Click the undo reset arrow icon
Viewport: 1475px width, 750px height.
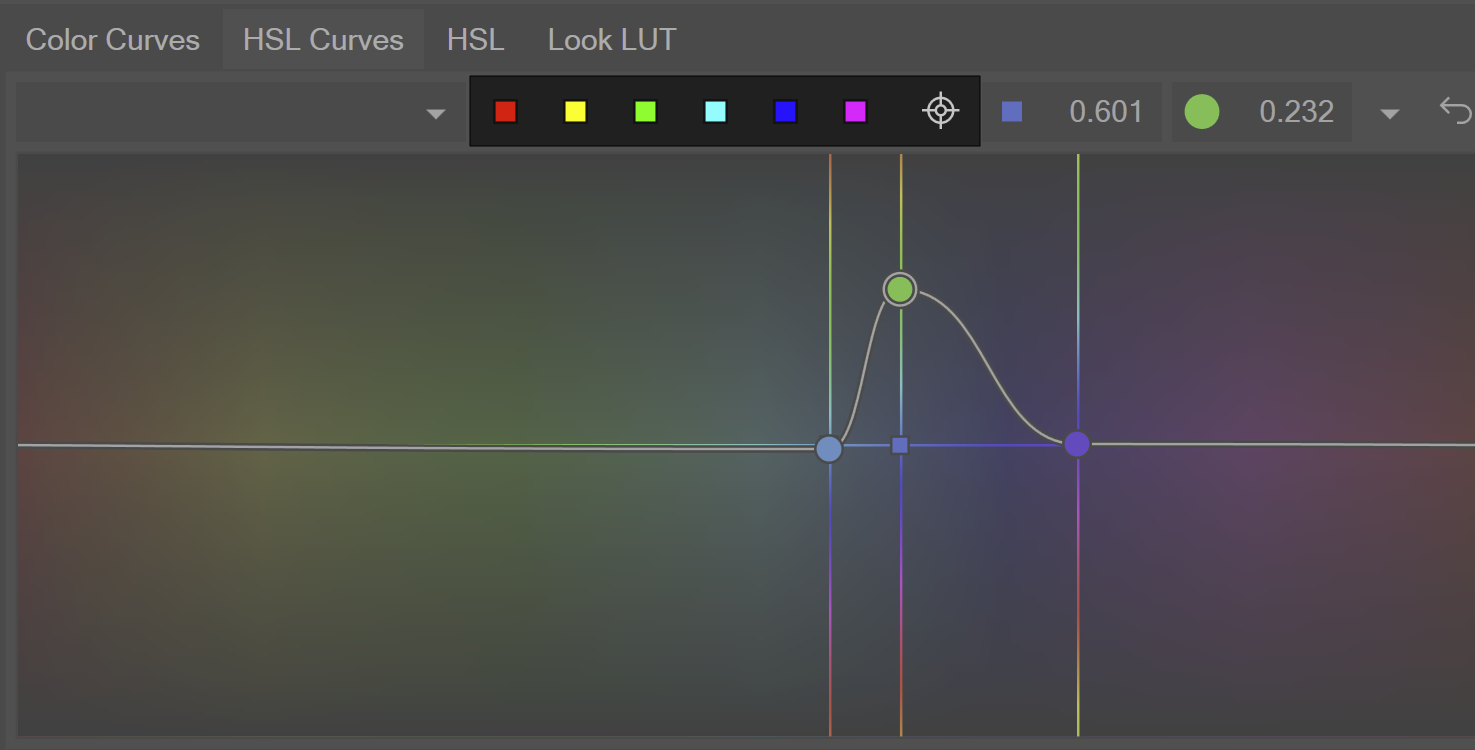1455,109
